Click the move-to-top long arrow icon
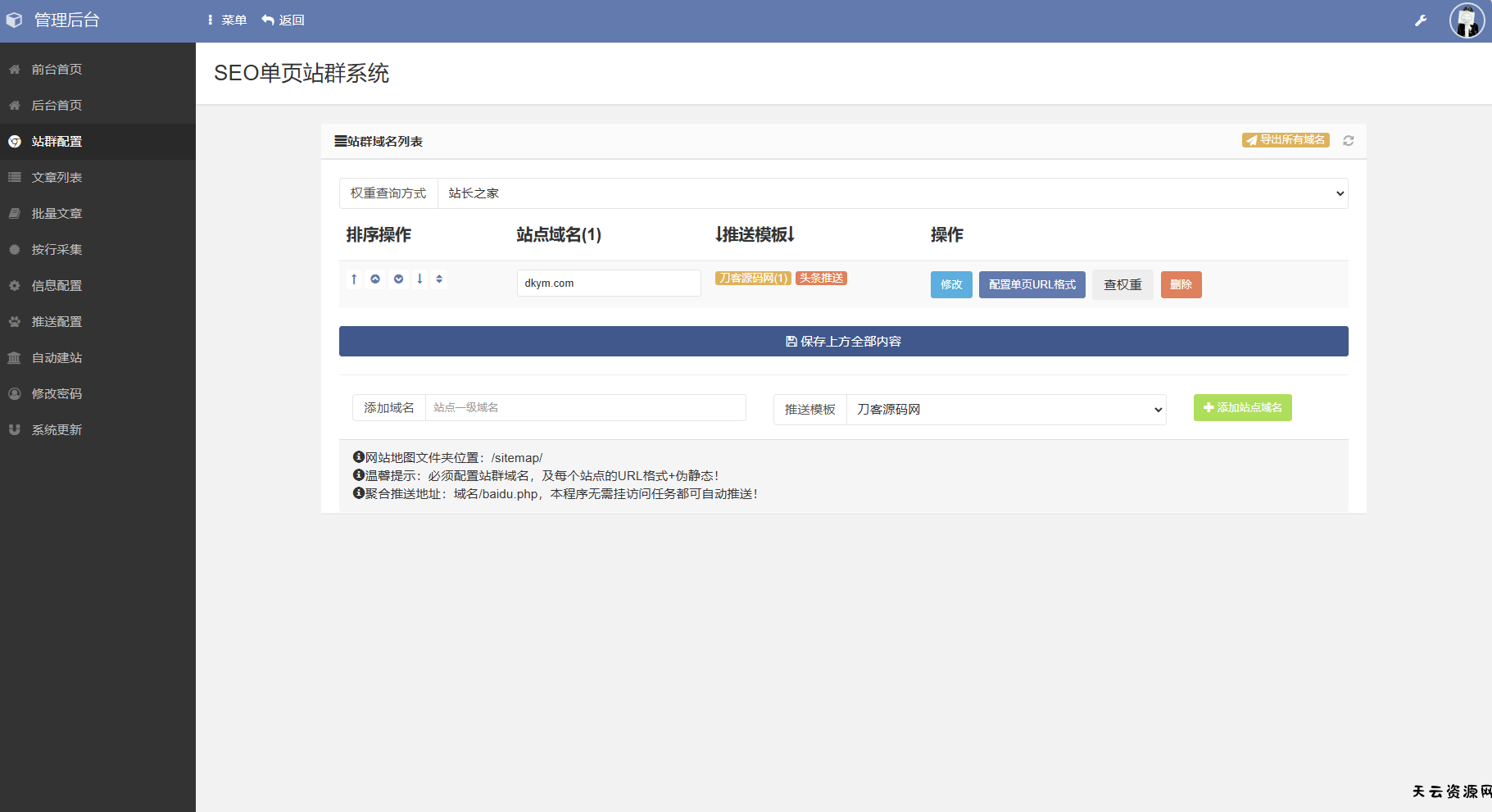Image resolution: width=1492 pixels, height=812 pixels. pyautogui.click(x=354, y=279)
